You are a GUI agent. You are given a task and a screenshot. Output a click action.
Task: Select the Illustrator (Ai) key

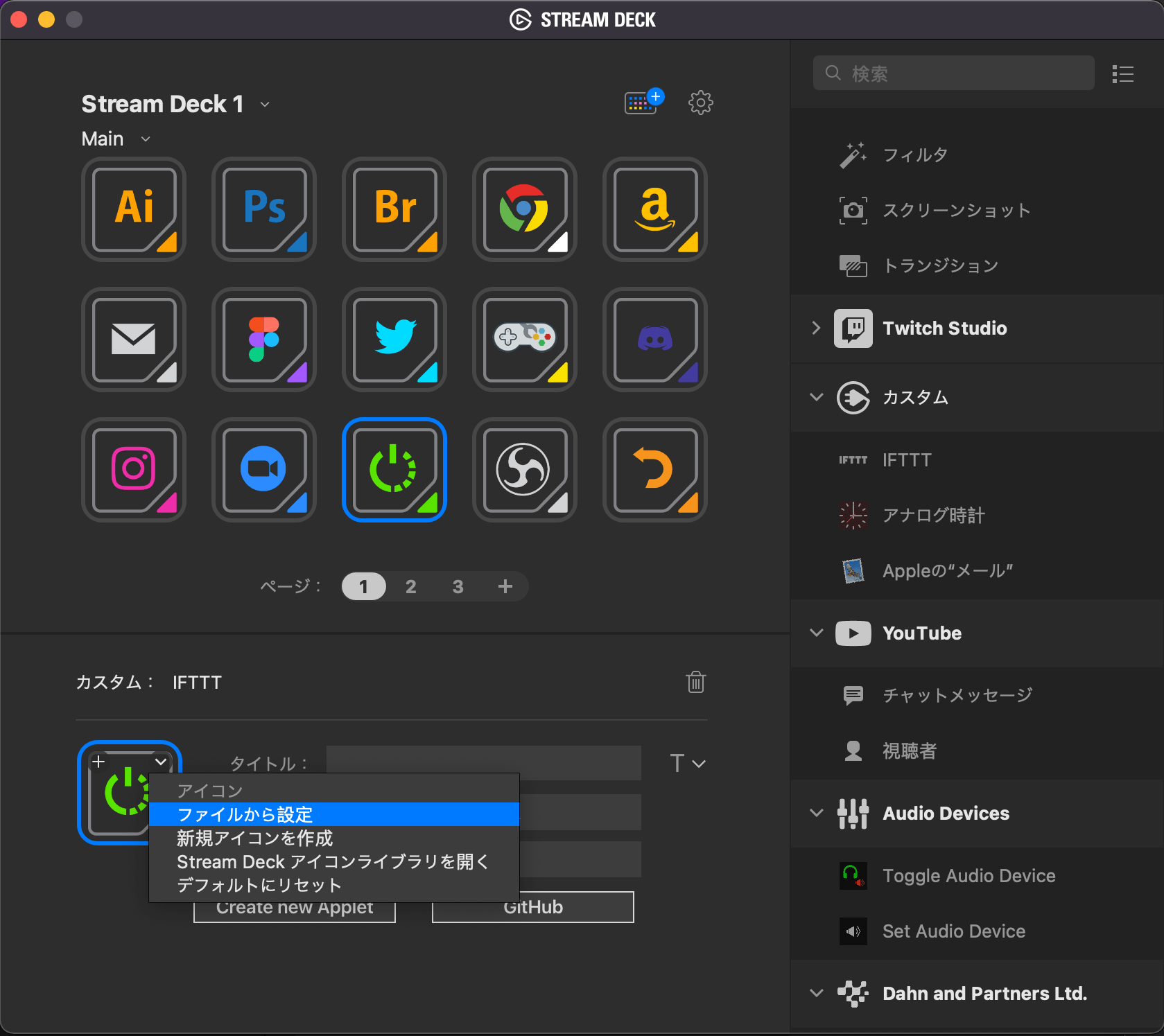[x=134, y=209]
